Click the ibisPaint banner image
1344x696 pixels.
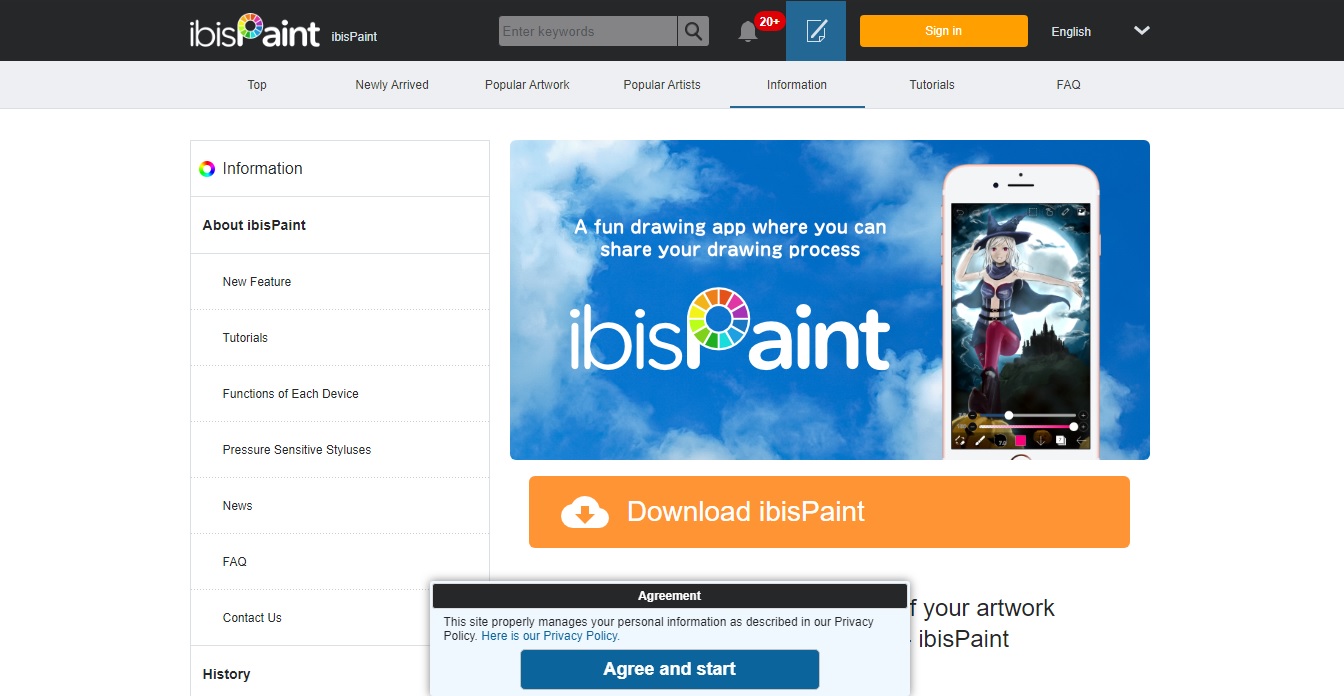coord(830,300)
